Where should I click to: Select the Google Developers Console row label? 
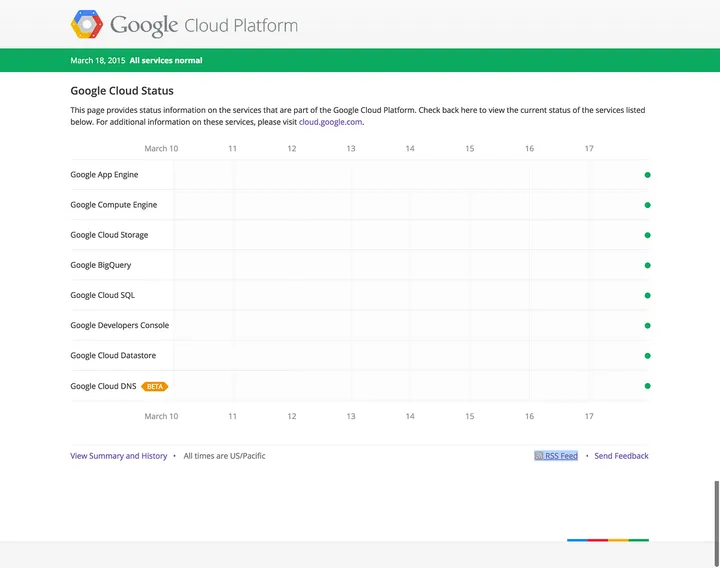click(x=120, y=325)
